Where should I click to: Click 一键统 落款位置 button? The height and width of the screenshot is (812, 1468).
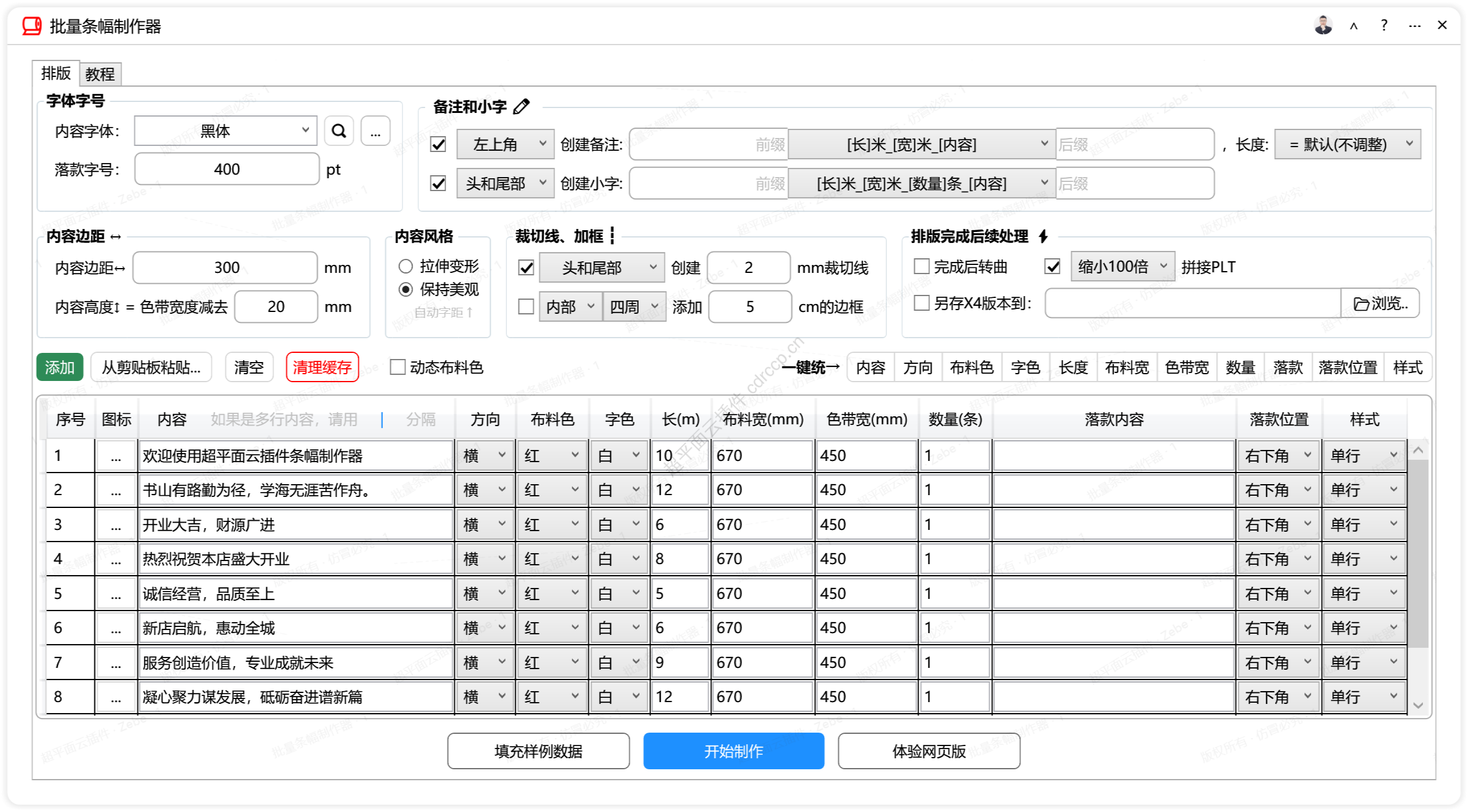tap(1348, 368)
